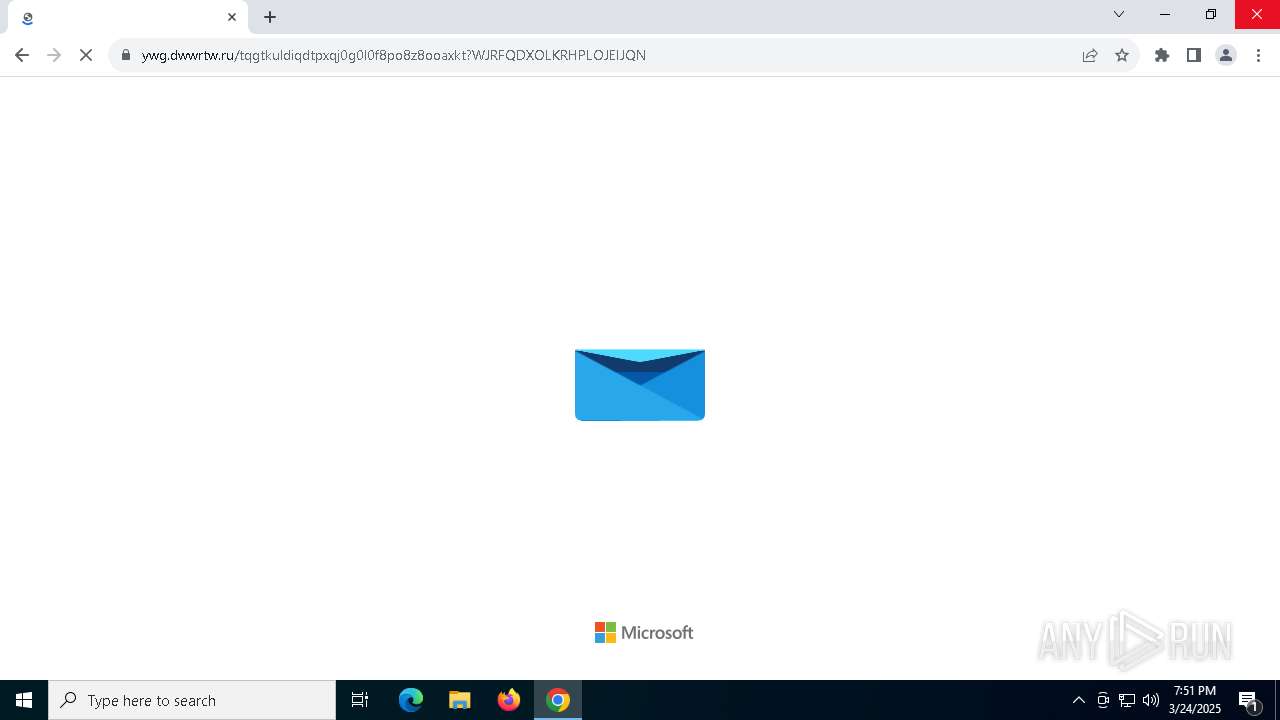Viewport: 1280px width, 720px height.
Task: Share this page icon
Action: pyautogui.click(x=1090, y=55)
